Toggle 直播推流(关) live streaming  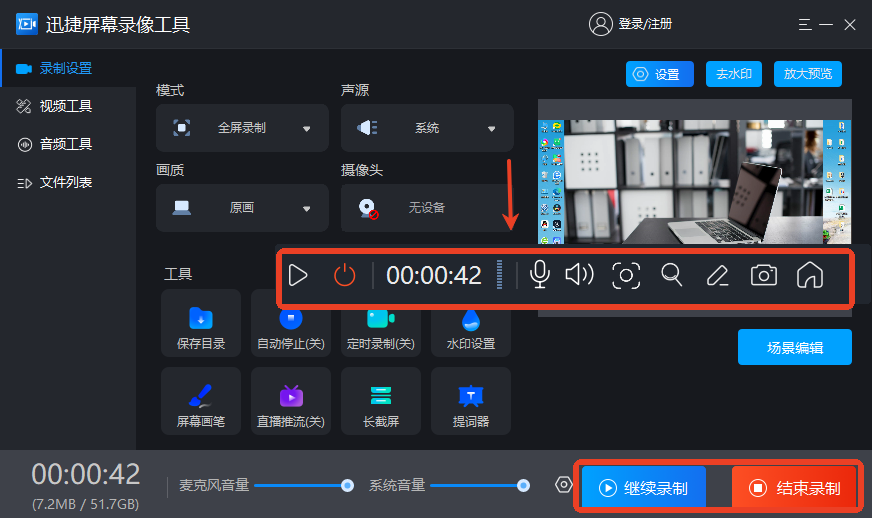pyautogui.click(x=291, y=401)
